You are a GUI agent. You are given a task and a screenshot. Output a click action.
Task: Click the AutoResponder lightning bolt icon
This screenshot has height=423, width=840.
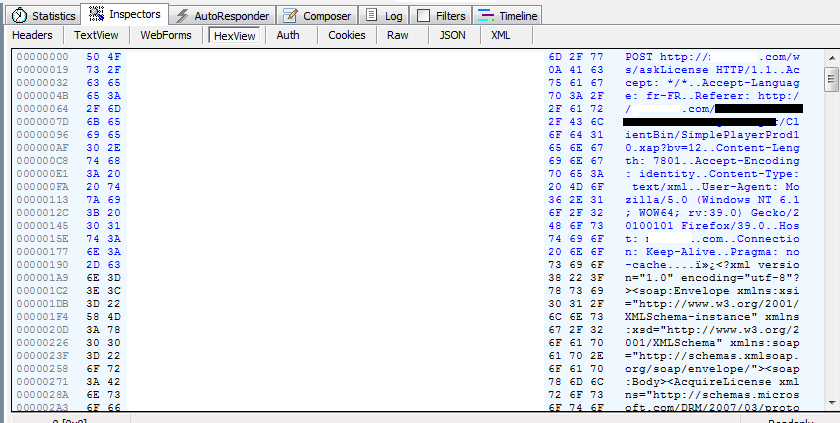[x=182, y=16]
